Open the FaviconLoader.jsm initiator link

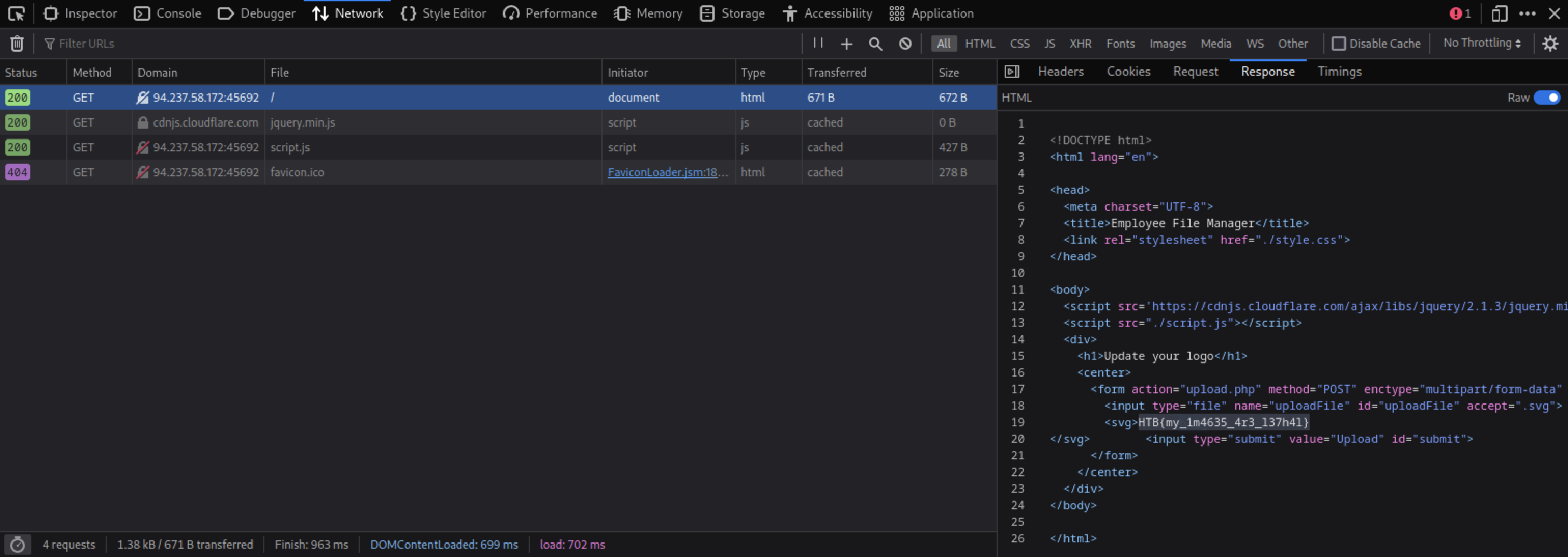tap(667, 172)
